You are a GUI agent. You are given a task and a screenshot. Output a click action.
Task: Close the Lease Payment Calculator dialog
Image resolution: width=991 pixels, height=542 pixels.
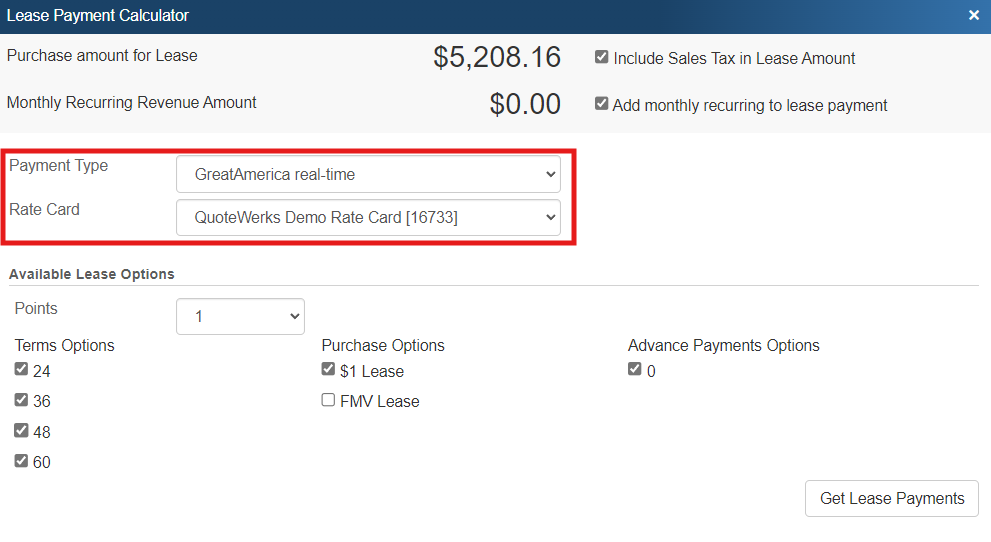[x=973, y=15]
